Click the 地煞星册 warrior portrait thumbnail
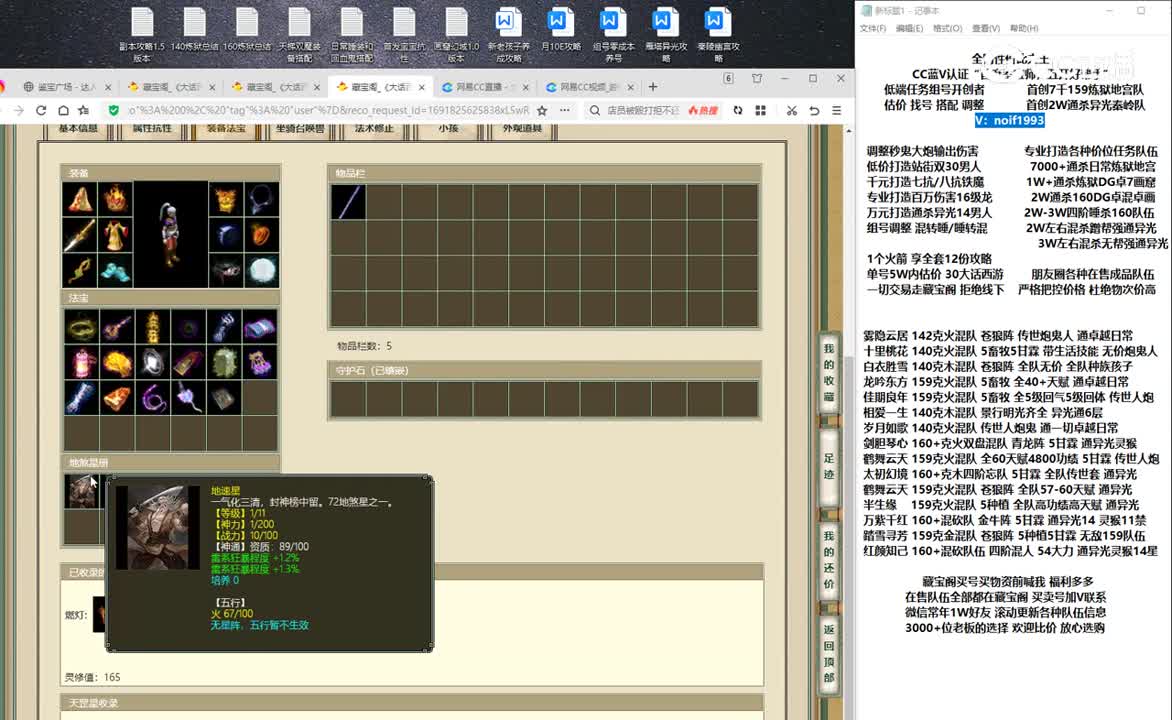The height and width of the screenshot is (720, 1172). pos(81,491)
